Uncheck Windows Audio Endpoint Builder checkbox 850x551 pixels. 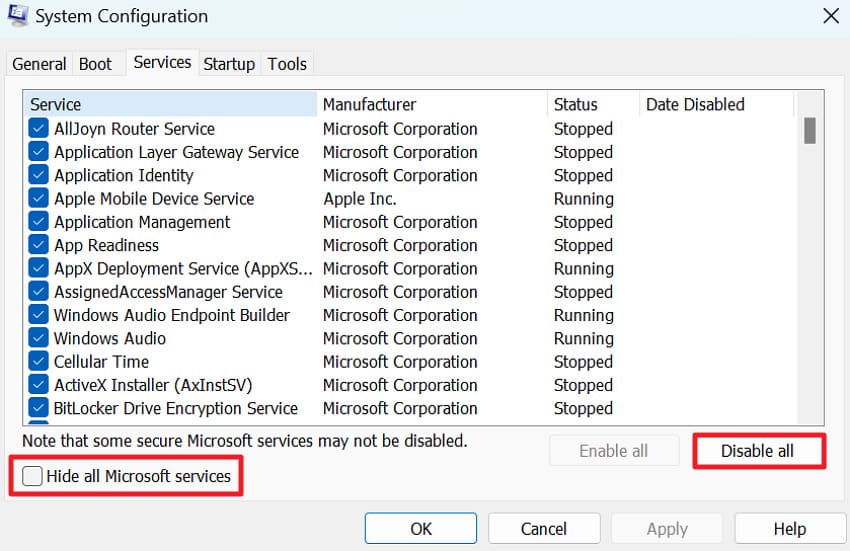pyautogui.click(x=38, y=315)
